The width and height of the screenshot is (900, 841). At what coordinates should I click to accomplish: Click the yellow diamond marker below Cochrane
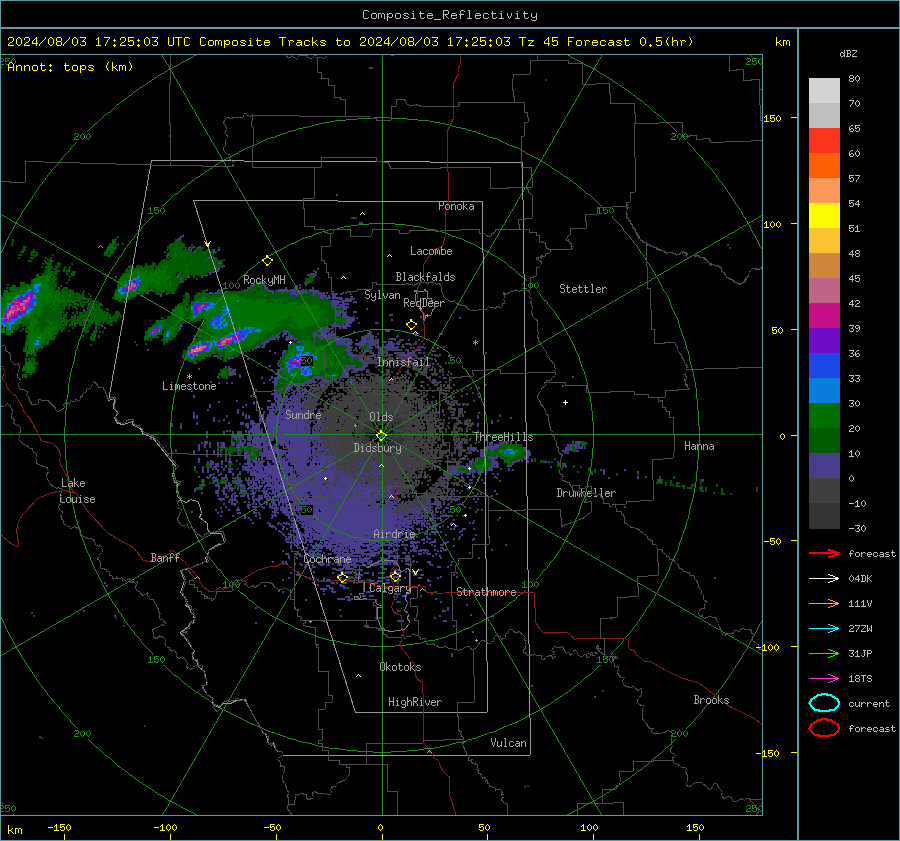[343, 578]
